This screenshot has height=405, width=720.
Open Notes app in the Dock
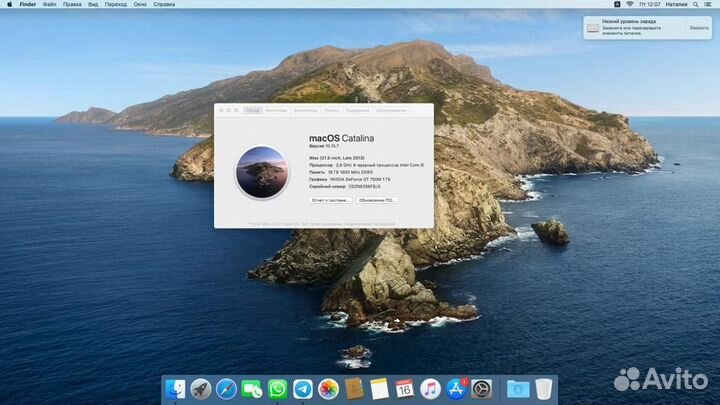coord(379,389)
